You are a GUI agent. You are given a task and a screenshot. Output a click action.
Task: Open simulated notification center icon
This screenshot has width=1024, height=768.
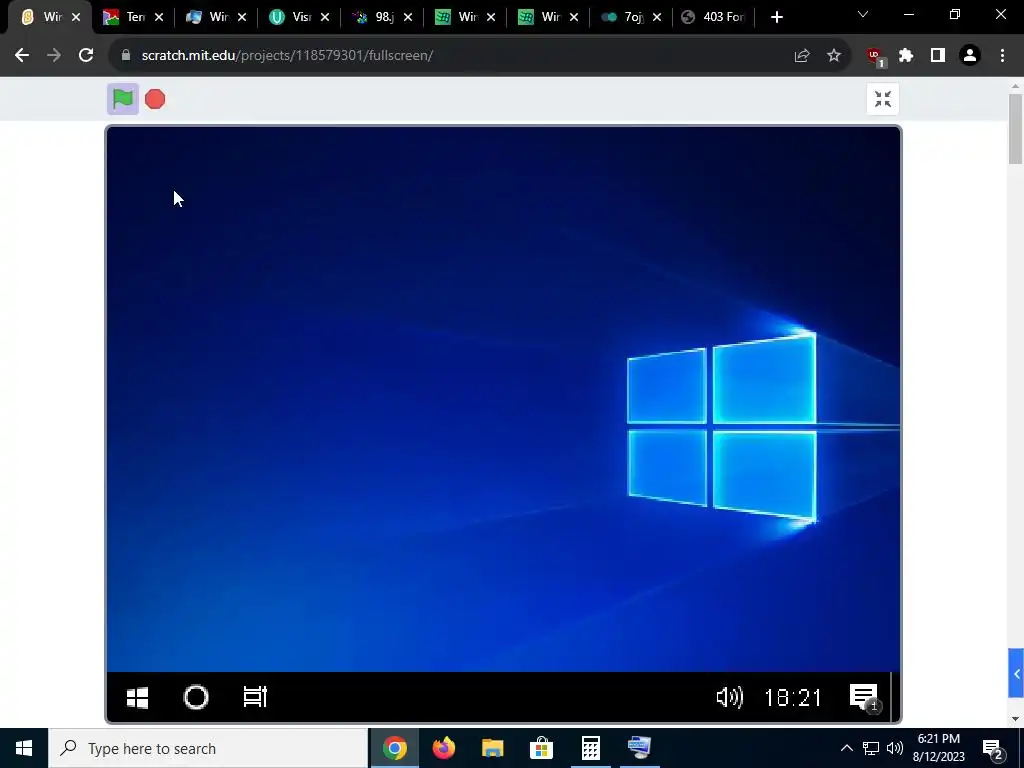[865, 697]
